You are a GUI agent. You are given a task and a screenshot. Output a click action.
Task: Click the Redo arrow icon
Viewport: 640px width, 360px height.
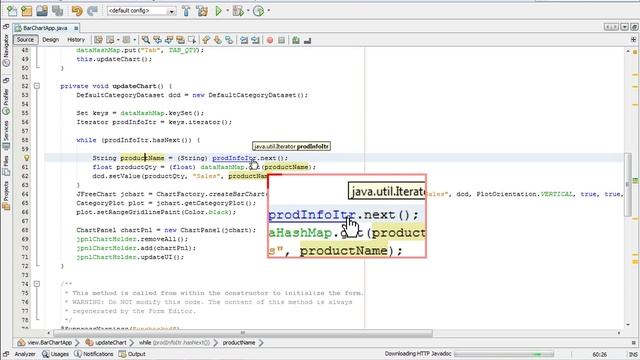[x=92, y=11]
